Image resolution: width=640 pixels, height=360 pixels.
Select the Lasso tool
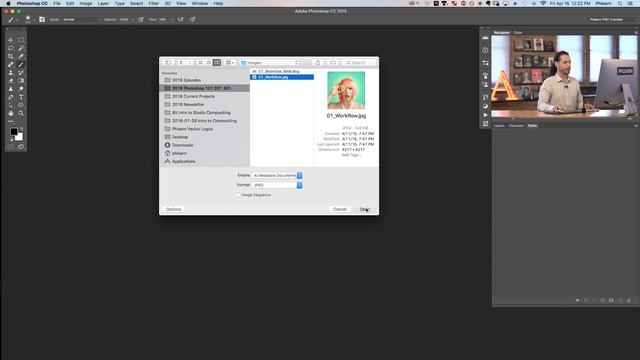11,48
